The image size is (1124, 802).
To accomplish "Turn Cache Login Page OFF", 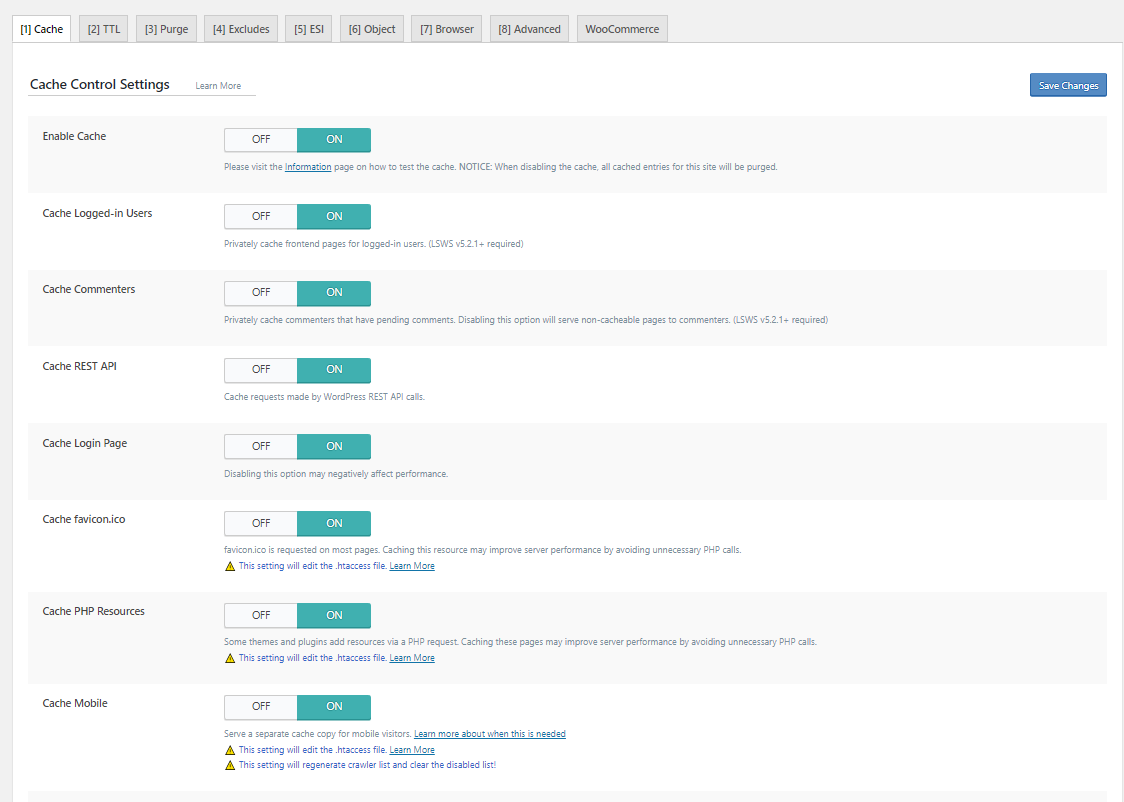I will pos(261,447).
